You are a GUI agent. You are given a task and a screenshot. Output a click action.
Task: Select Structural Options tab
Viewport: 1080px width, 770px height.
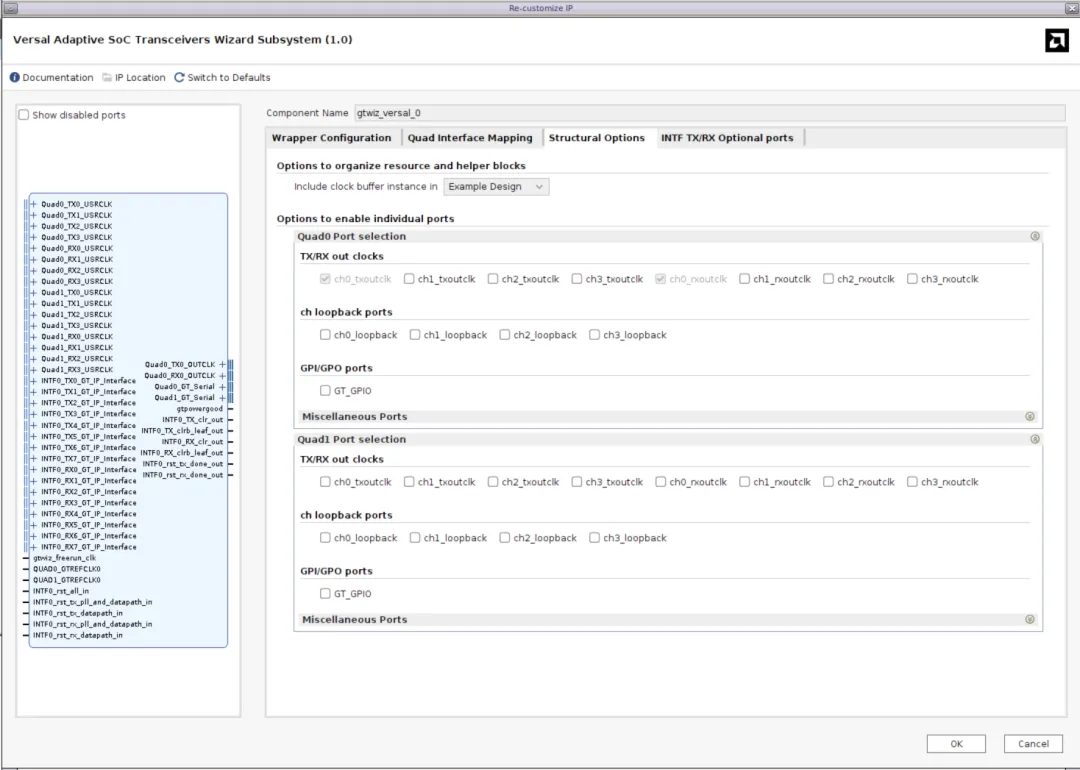click(x=596, y=138)
